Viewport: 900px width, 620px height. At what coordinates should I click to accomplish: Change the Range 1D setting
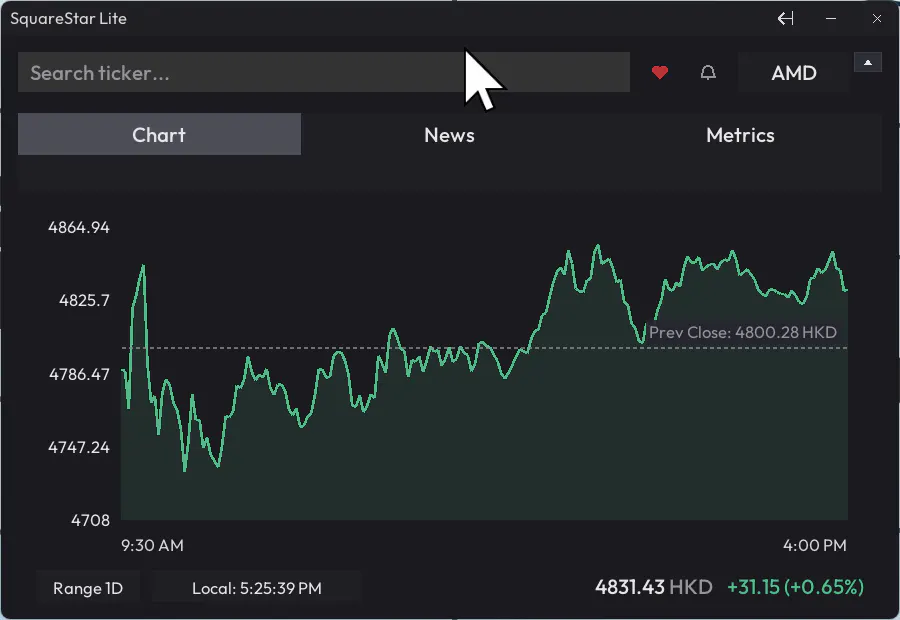pyautogui.click(x=88, y=588)
